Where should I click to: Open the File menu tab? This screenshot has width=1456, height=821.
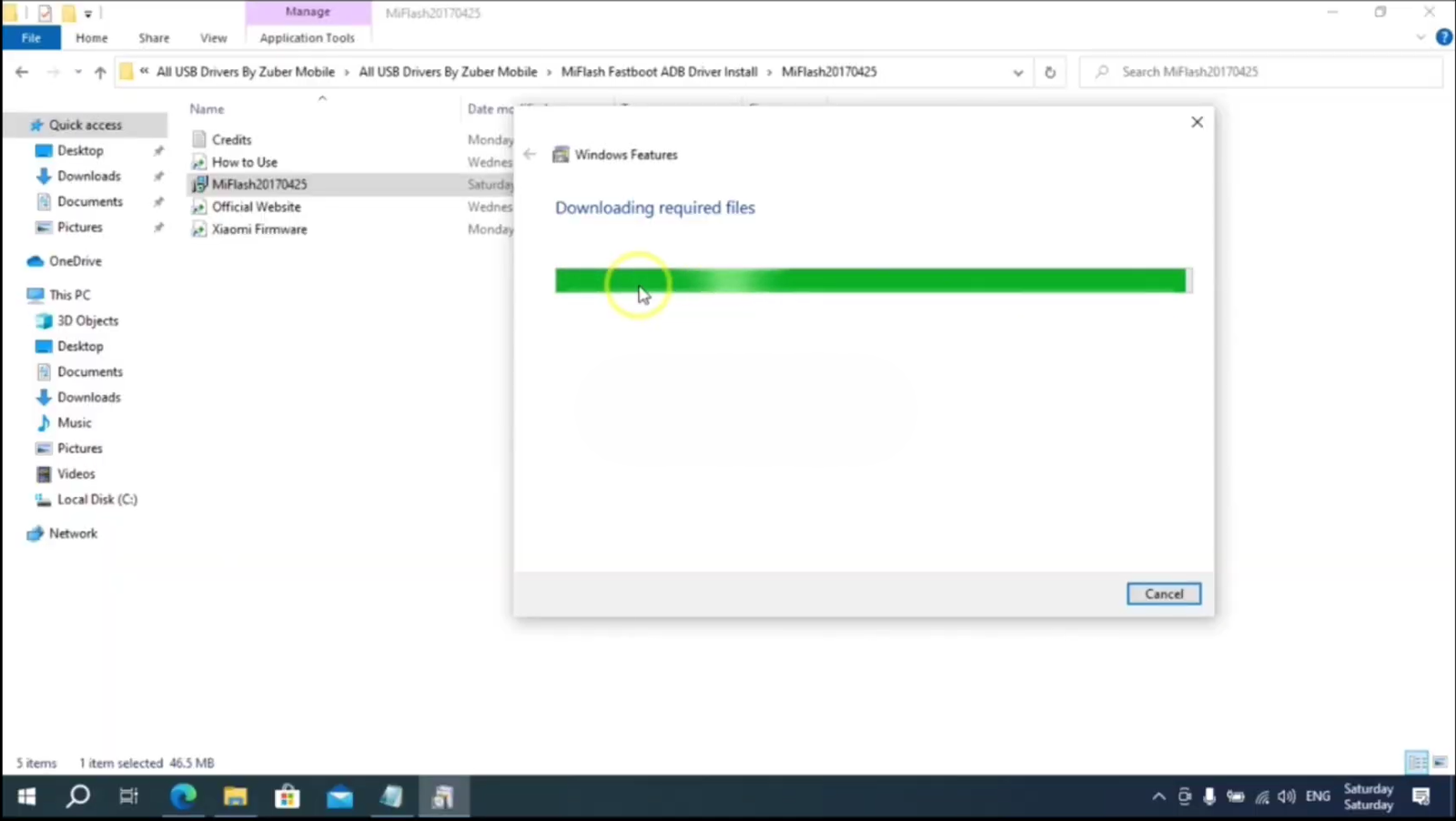[x=31, y=38]
